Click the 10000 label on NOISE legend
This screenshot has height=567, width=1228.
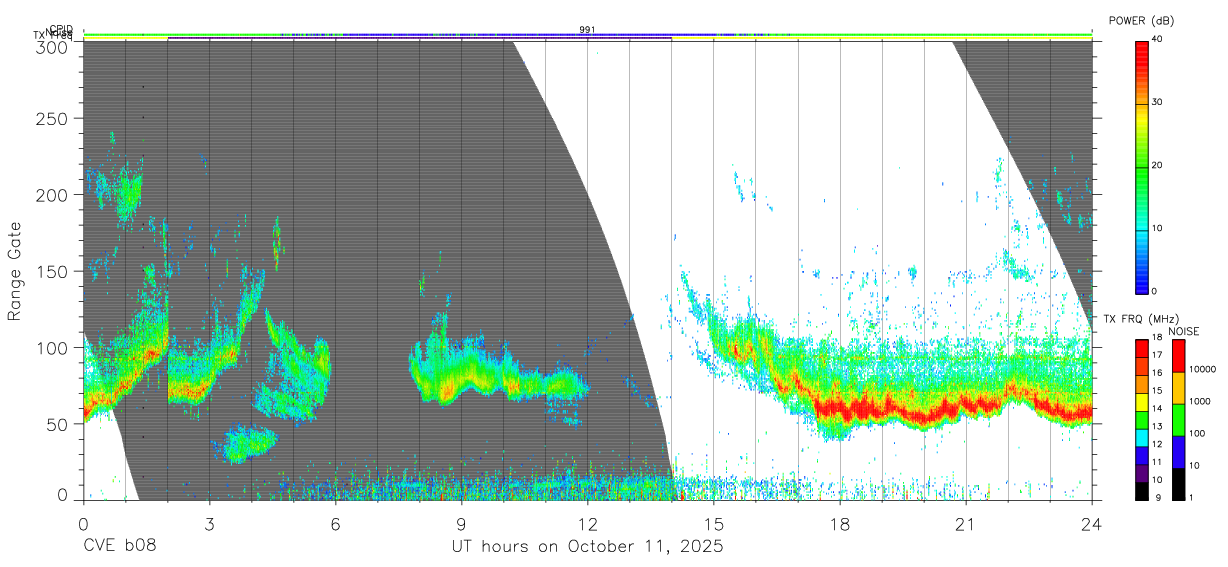pyautogui.click(x=1202, y=369)
